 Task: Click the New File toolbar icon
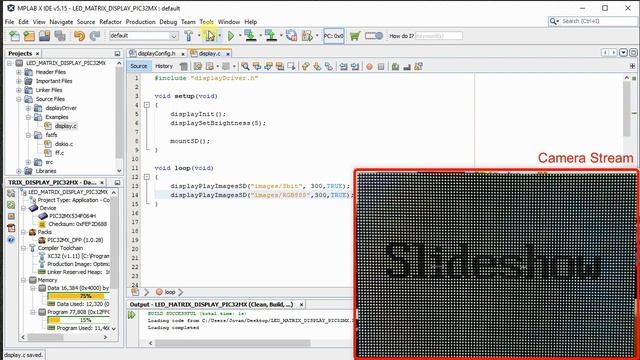click(14, 36)
